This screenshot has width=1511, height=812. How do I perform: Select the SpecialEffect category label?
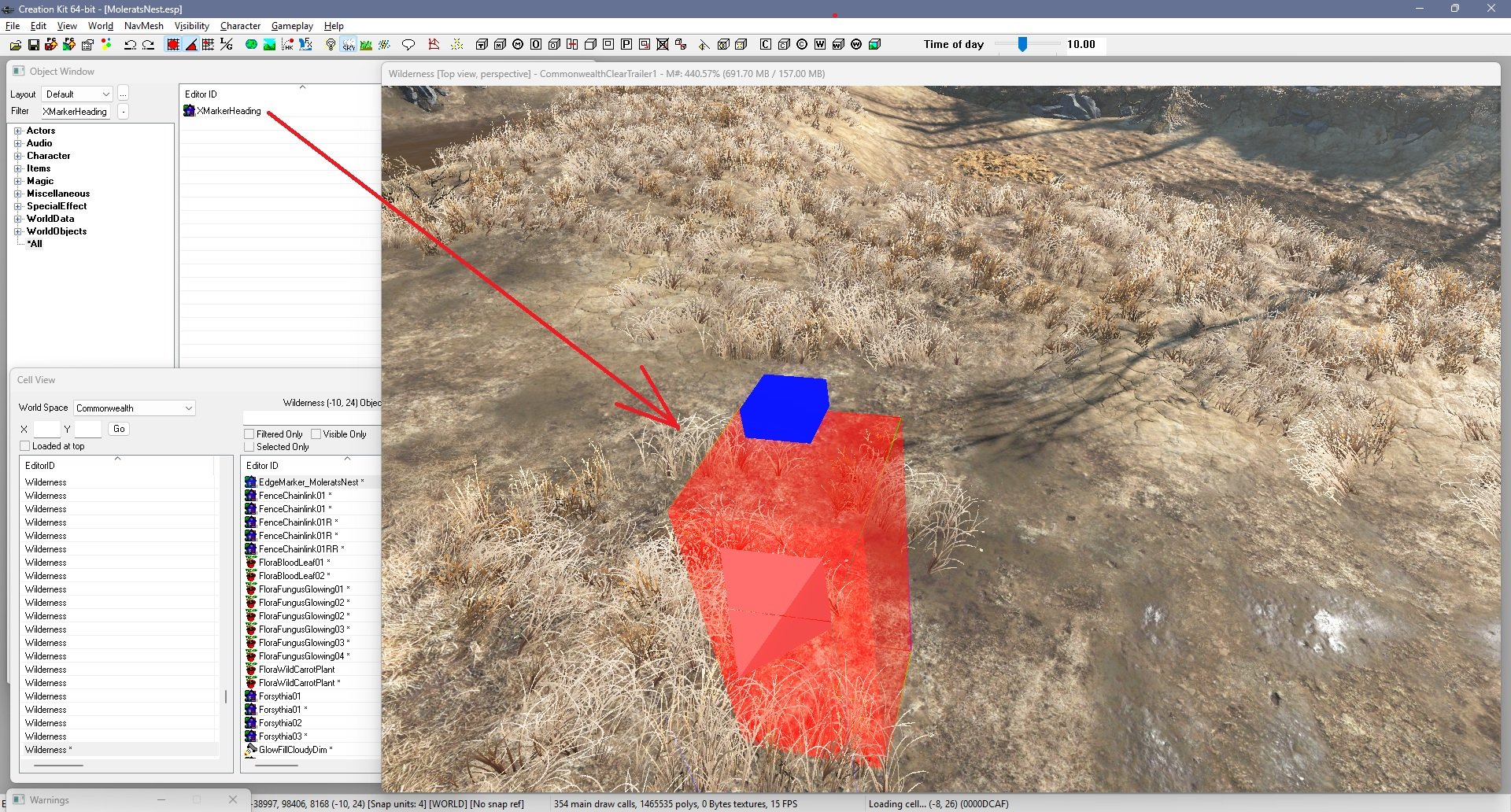(57, 206)
